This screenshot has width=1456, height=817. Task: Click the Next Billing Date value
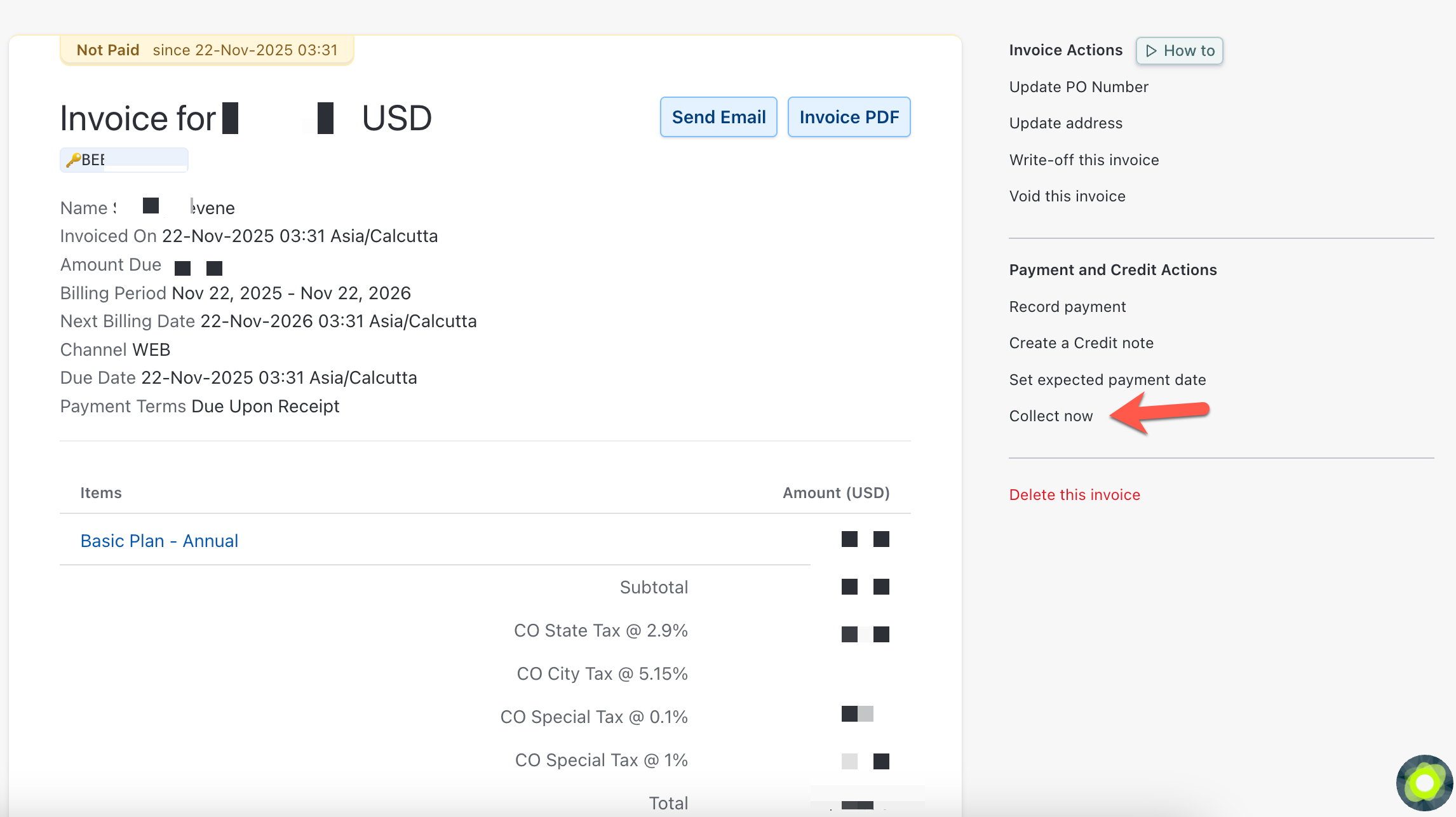click(x=339, y=321)
